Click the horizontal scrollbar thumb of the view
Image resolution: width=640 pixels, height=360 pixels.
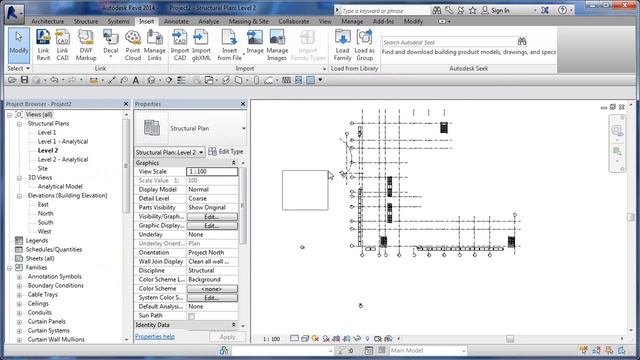click(x=510, y=339)
